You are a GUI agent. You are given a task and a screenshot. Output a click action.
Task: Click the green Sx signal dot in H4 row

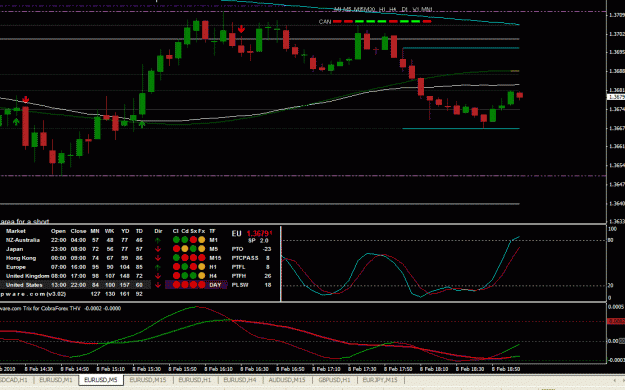click(193, 276)
